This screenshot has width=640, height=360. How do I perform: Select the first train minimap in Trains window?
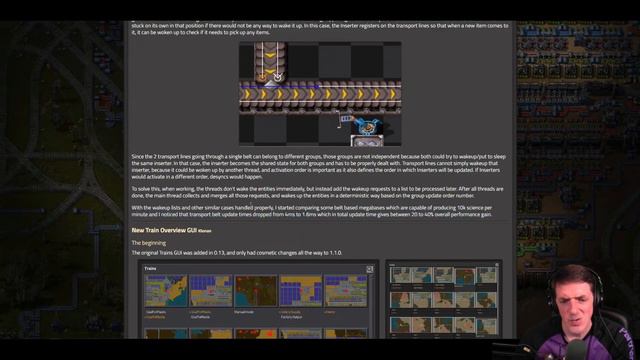tap(166, 291)
